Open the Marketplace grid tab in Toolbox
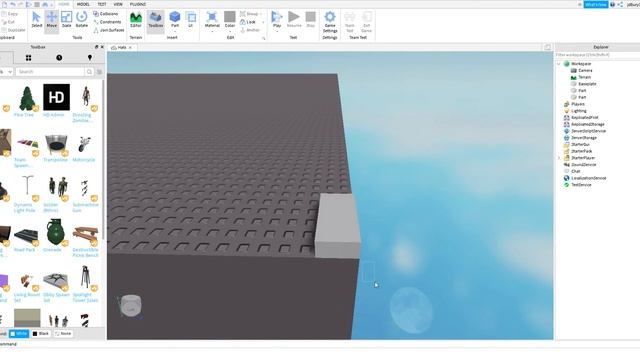The image size is (640, 360). pyautogui.click(x=28, y=58)
